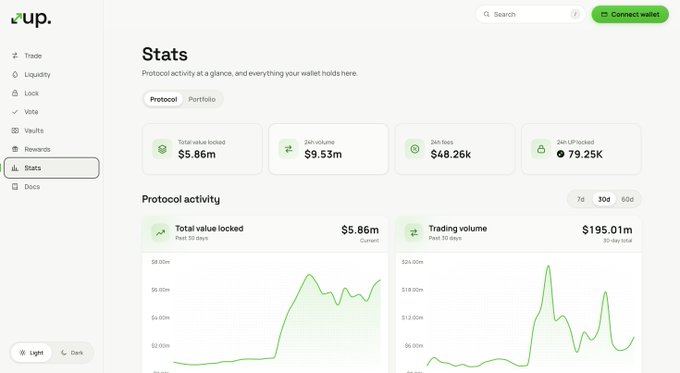The height and width of the screenshot is (373, 680).
Task: Click the wallet icon in Connect wallet
Action: click(x=604, y=14)
